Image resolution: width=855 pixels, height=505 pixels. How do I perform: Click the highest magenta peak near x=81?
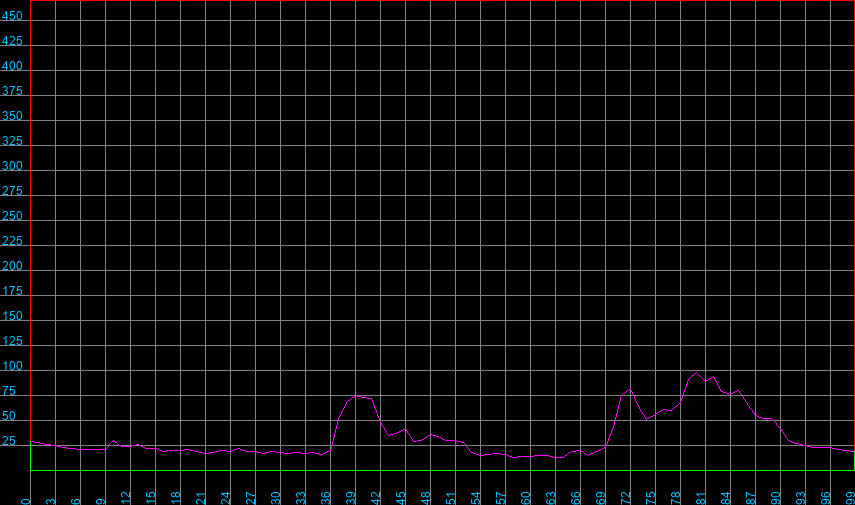697,372
